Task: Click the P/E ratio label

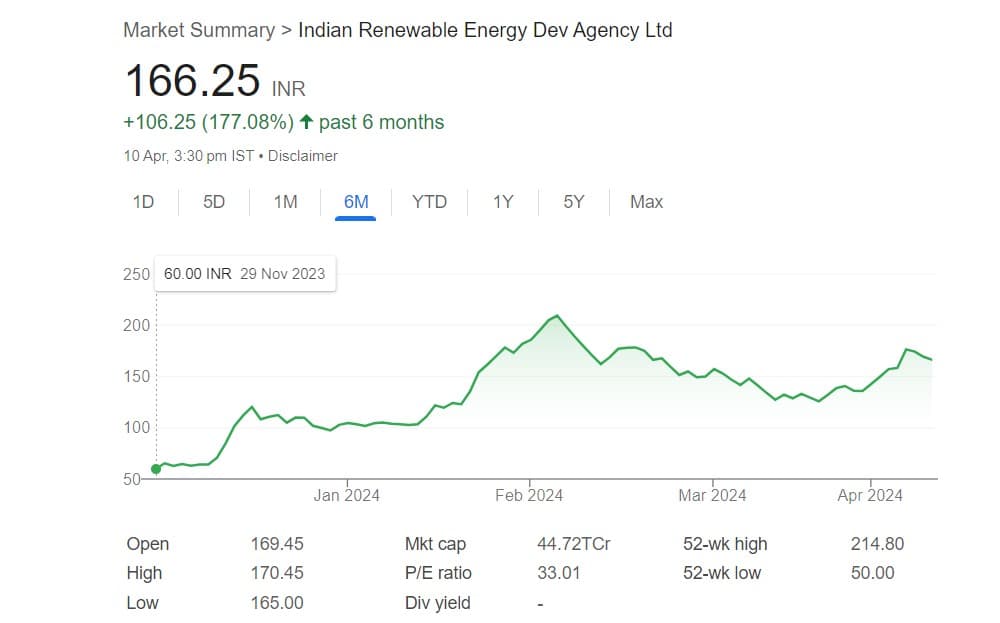Action: (x=438, y=573)
